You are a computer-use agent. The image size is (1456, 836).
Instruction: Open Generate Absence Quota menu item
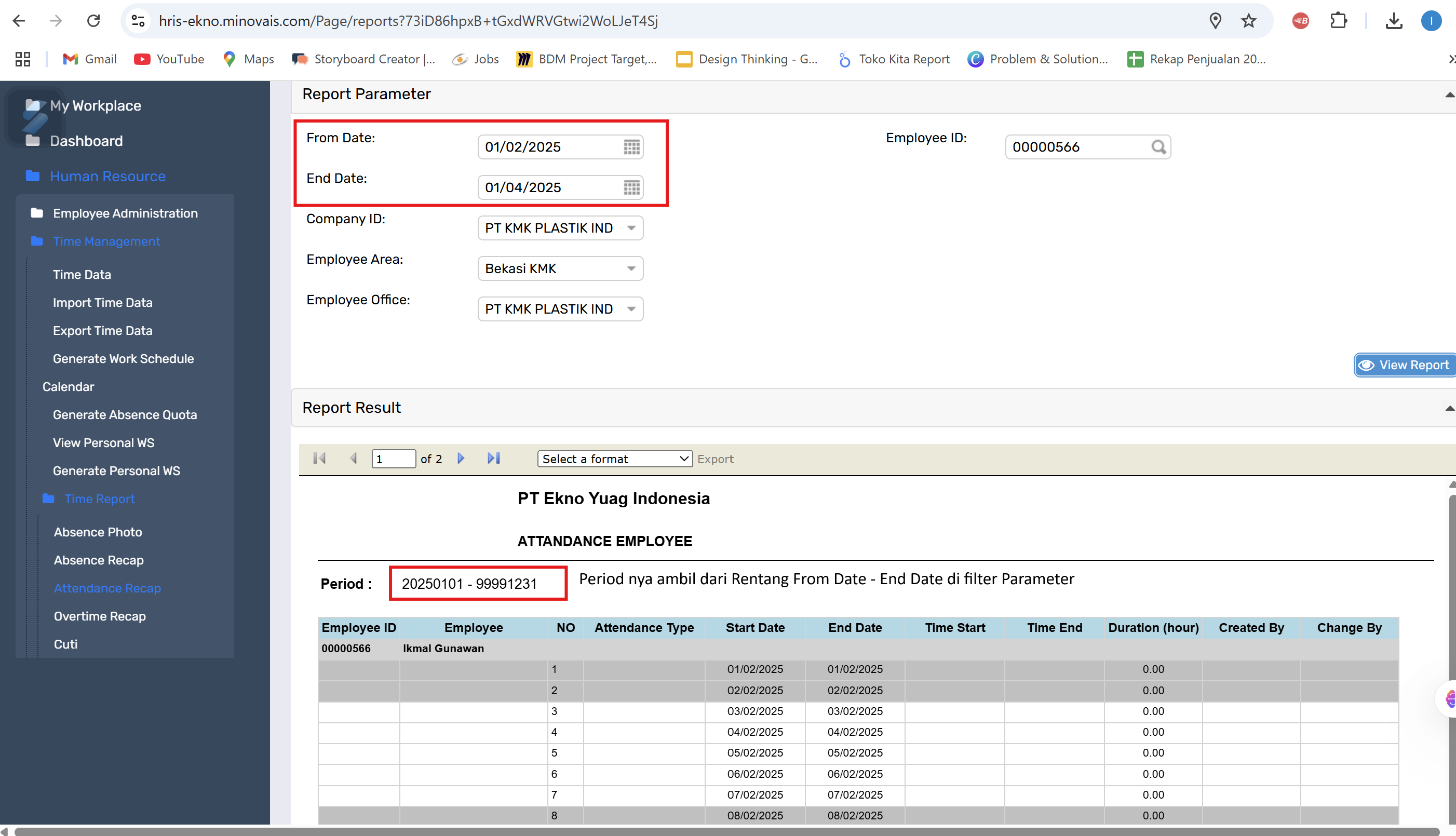125,414
